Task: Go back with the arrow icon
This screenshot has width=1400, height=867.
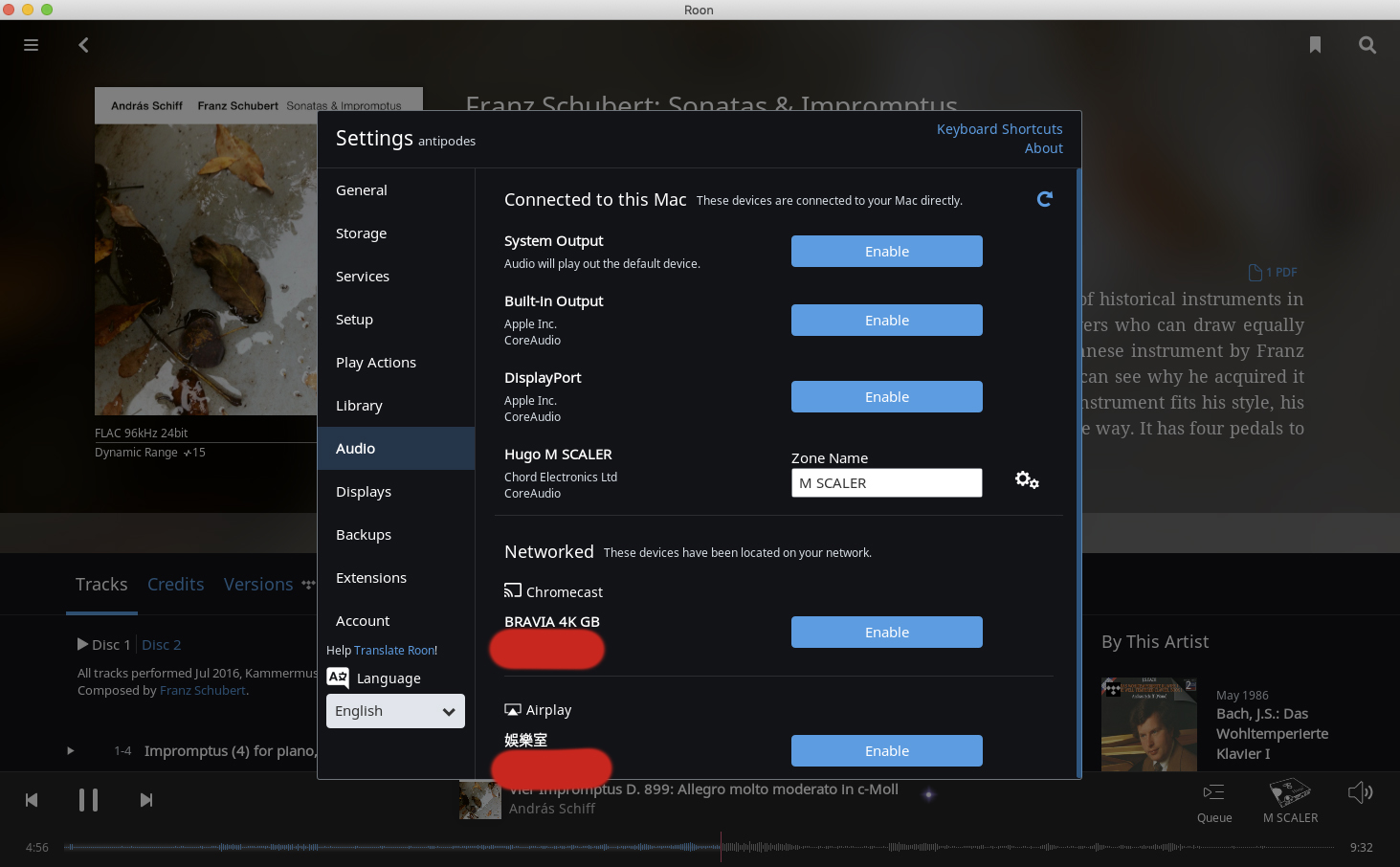Action: pyautogui.click(x=83, y=45)
